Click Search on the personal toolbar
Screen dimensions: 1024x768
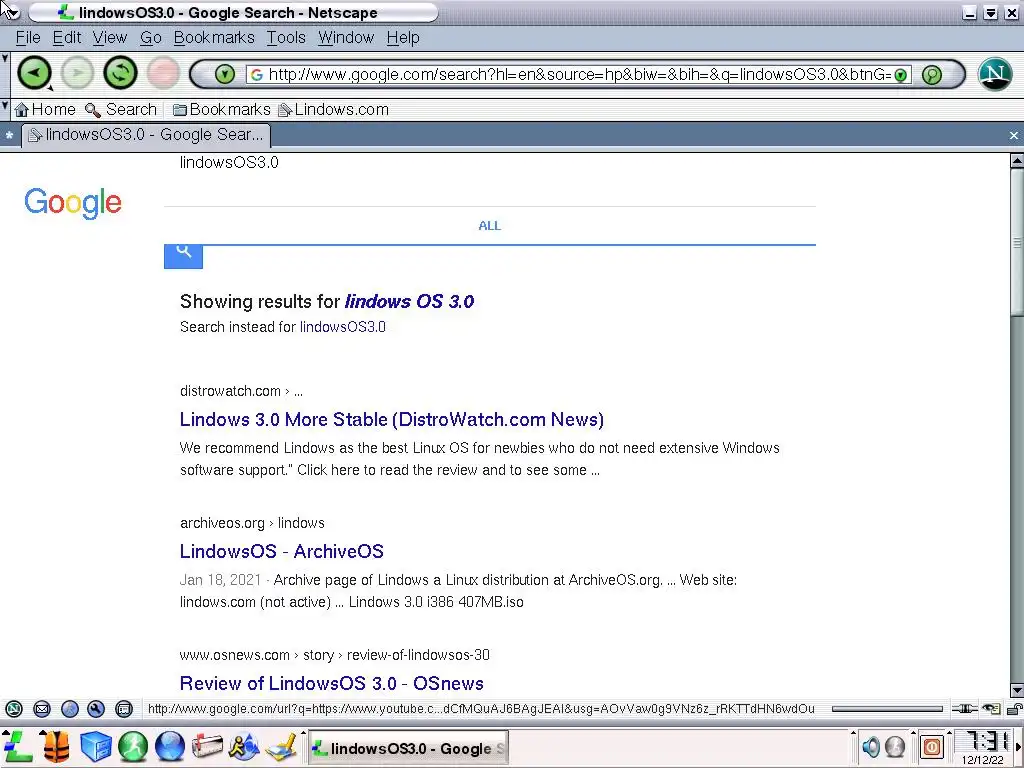pos(121,110)
